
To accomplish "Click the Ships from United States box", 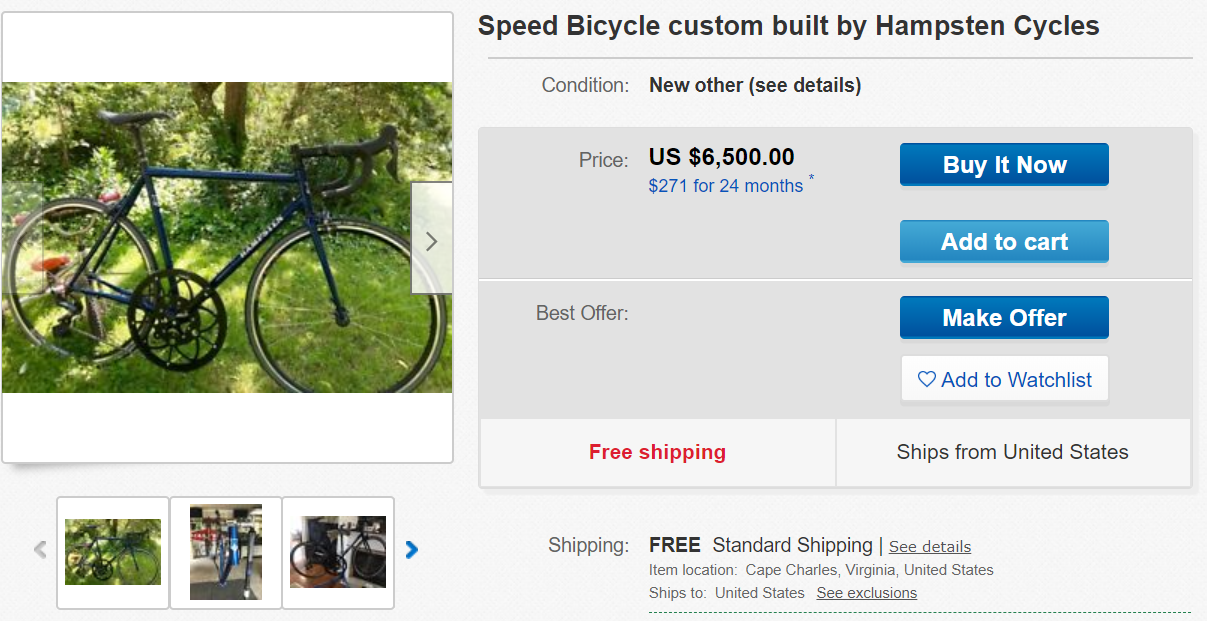I will pyautogui.click(x=1012, y=452).
